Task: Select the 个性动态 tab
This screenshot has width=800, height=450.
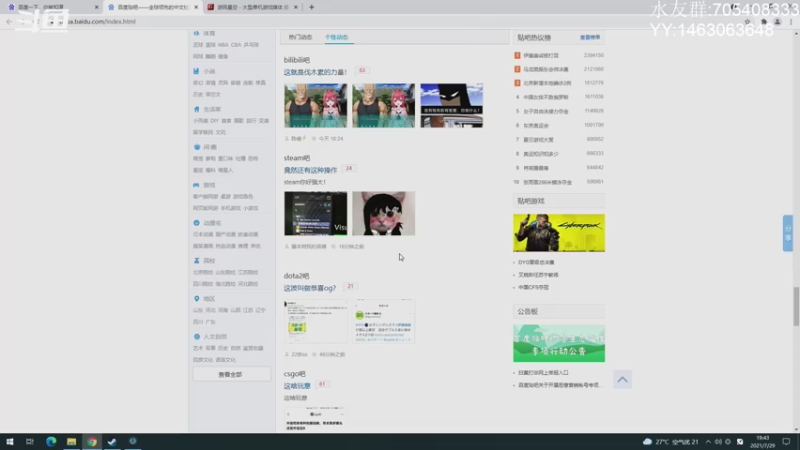Action: click(x=336, y=37)
